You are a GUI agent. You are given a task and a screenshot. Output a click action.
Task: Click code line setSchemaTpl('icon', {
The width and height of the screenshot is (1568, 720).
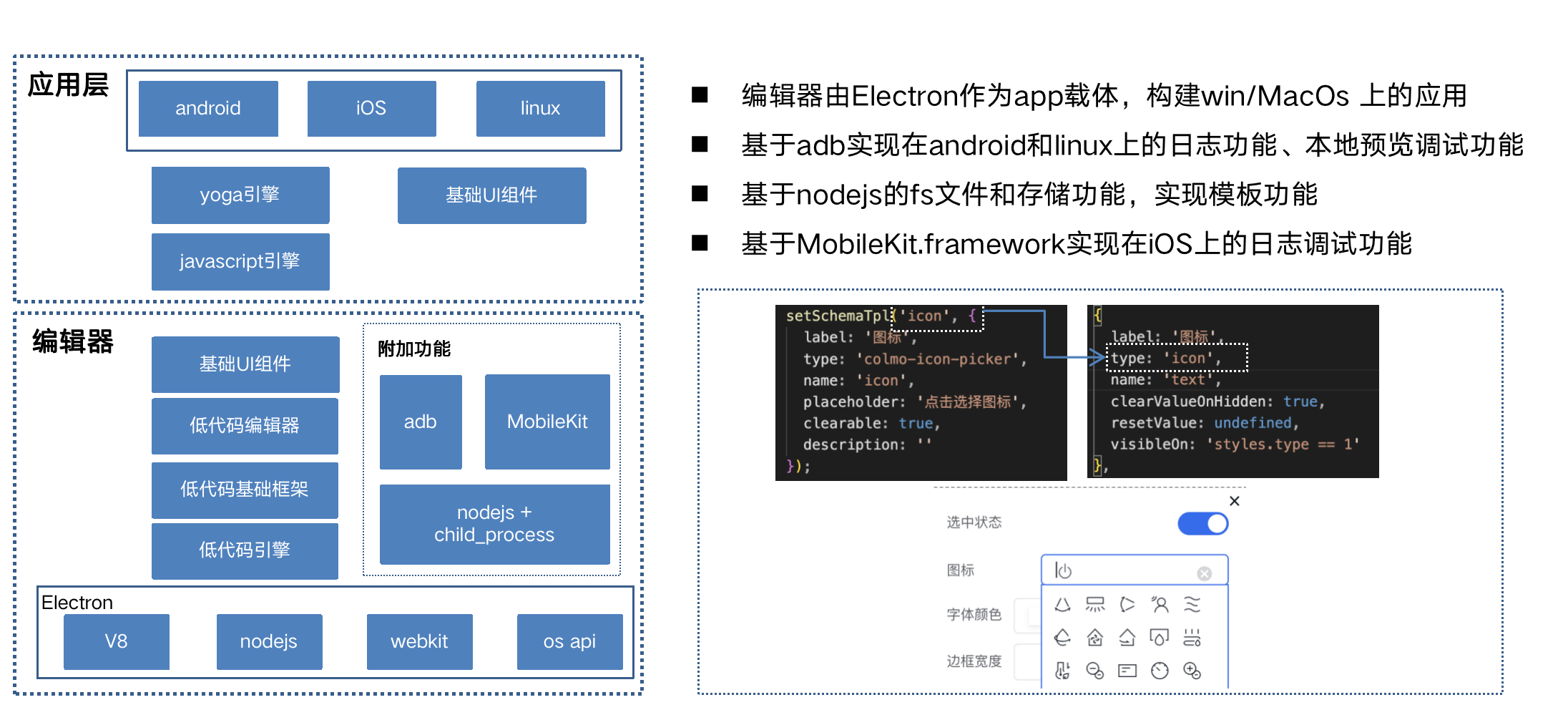[881, 316]
